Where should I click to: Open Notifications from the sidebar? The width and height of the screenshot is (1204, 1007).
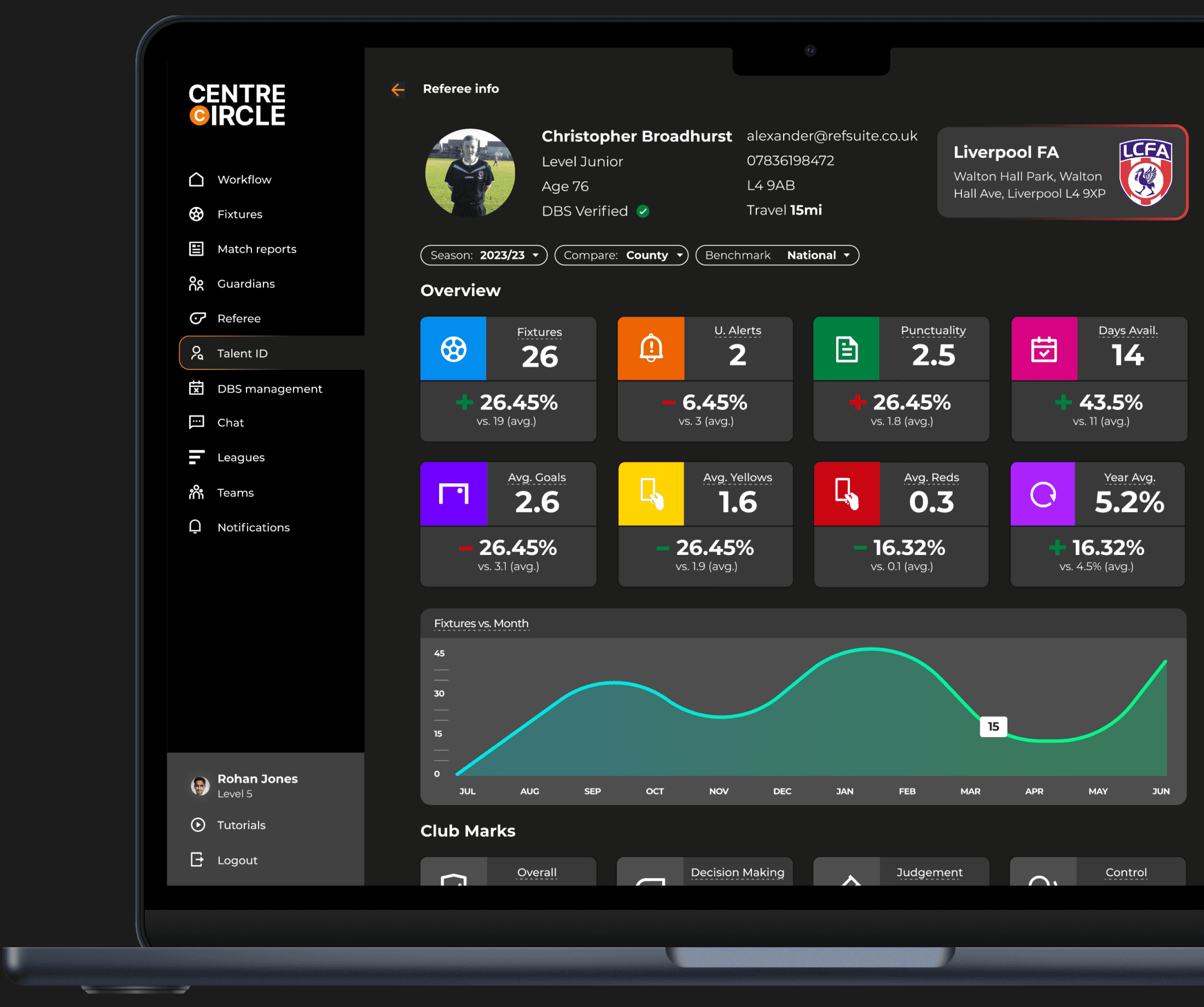click(x=254, y=527)
